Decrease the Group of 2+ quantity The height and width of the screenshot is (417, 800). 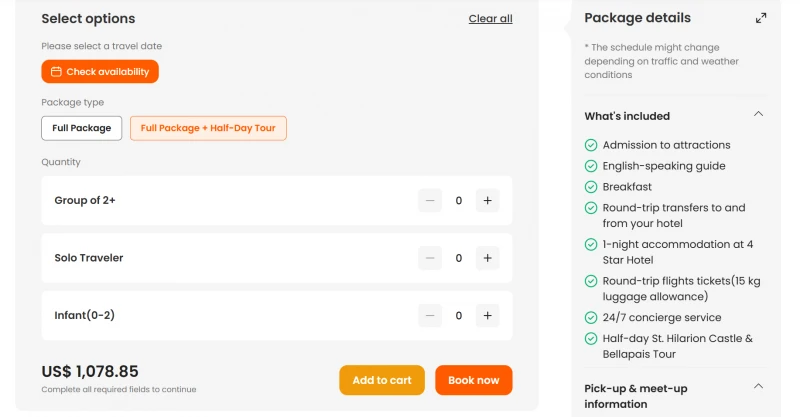(x=430, y=201)
